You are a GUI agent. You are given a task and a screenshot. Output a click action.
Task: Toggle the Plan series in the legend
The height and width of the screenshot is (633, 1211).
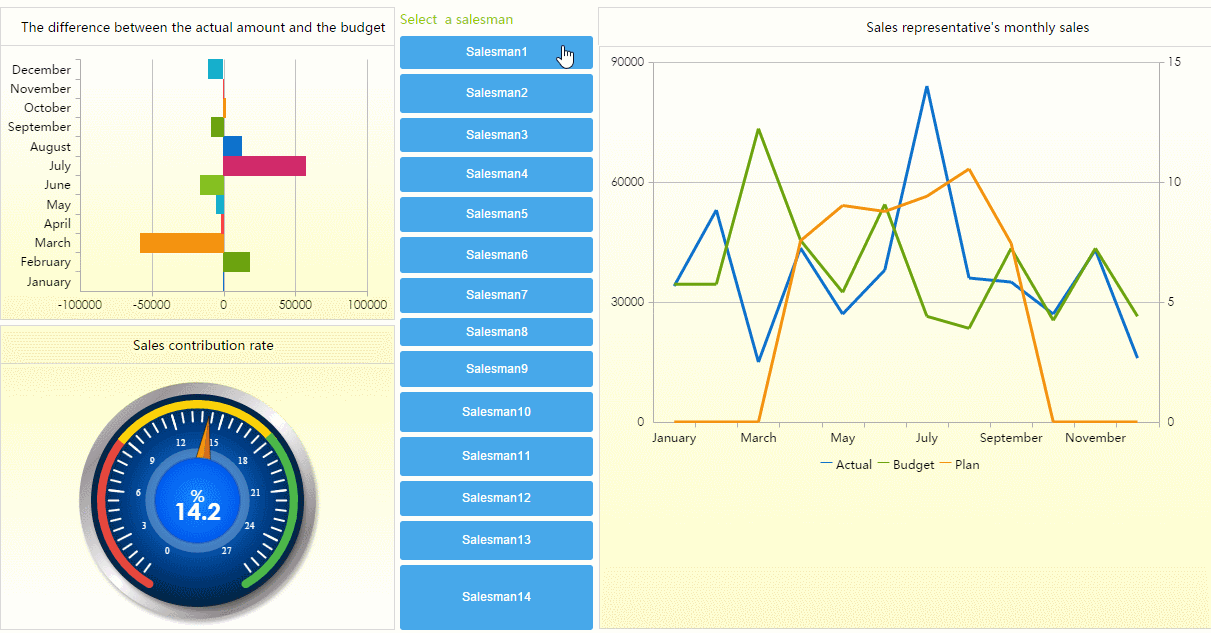click(960, 465)
